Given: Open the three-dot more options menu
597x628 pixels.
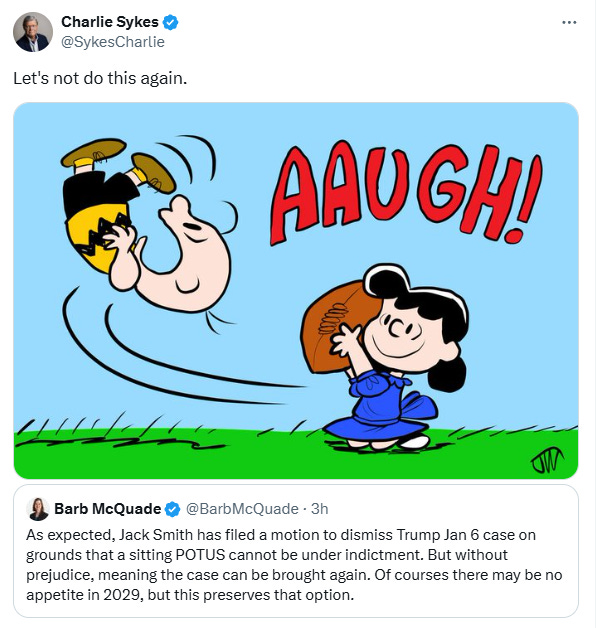Looking at the screenshot, I should [x=569, y=22].
